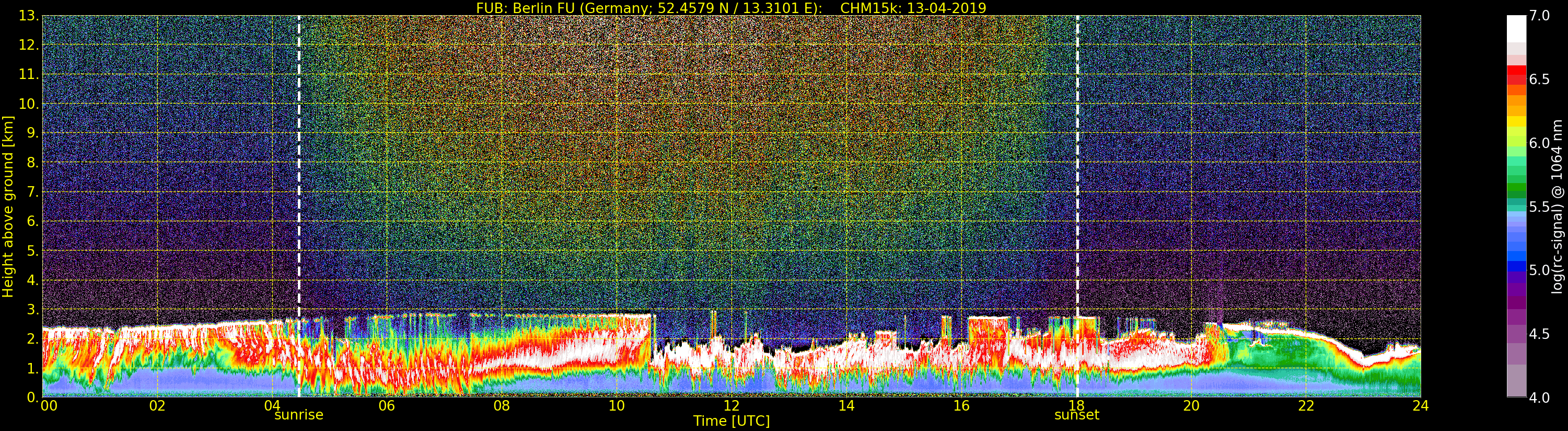Pick the blue band near 5.0 on colorbar
This screenshot has height=431, width=1568.
(1516, 267)
